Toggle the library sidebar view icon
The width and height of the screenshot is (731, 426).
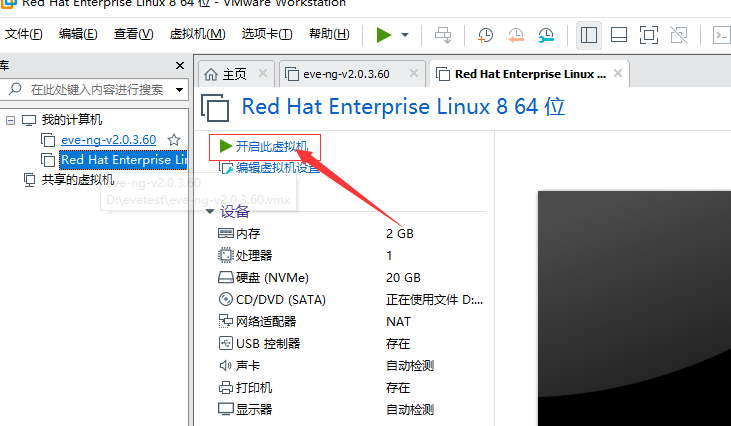(588, 35)
